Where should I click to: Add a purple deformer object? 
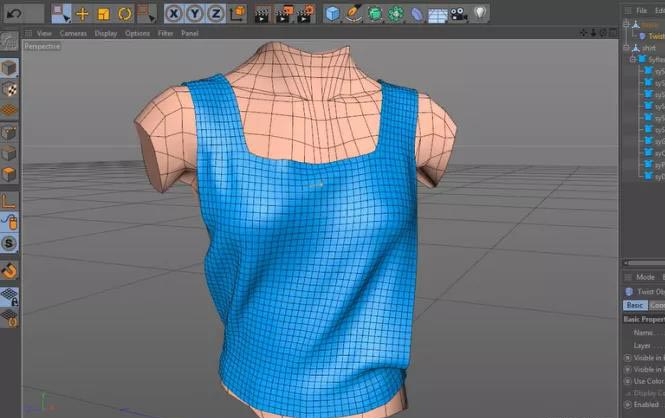coord(416,14)
